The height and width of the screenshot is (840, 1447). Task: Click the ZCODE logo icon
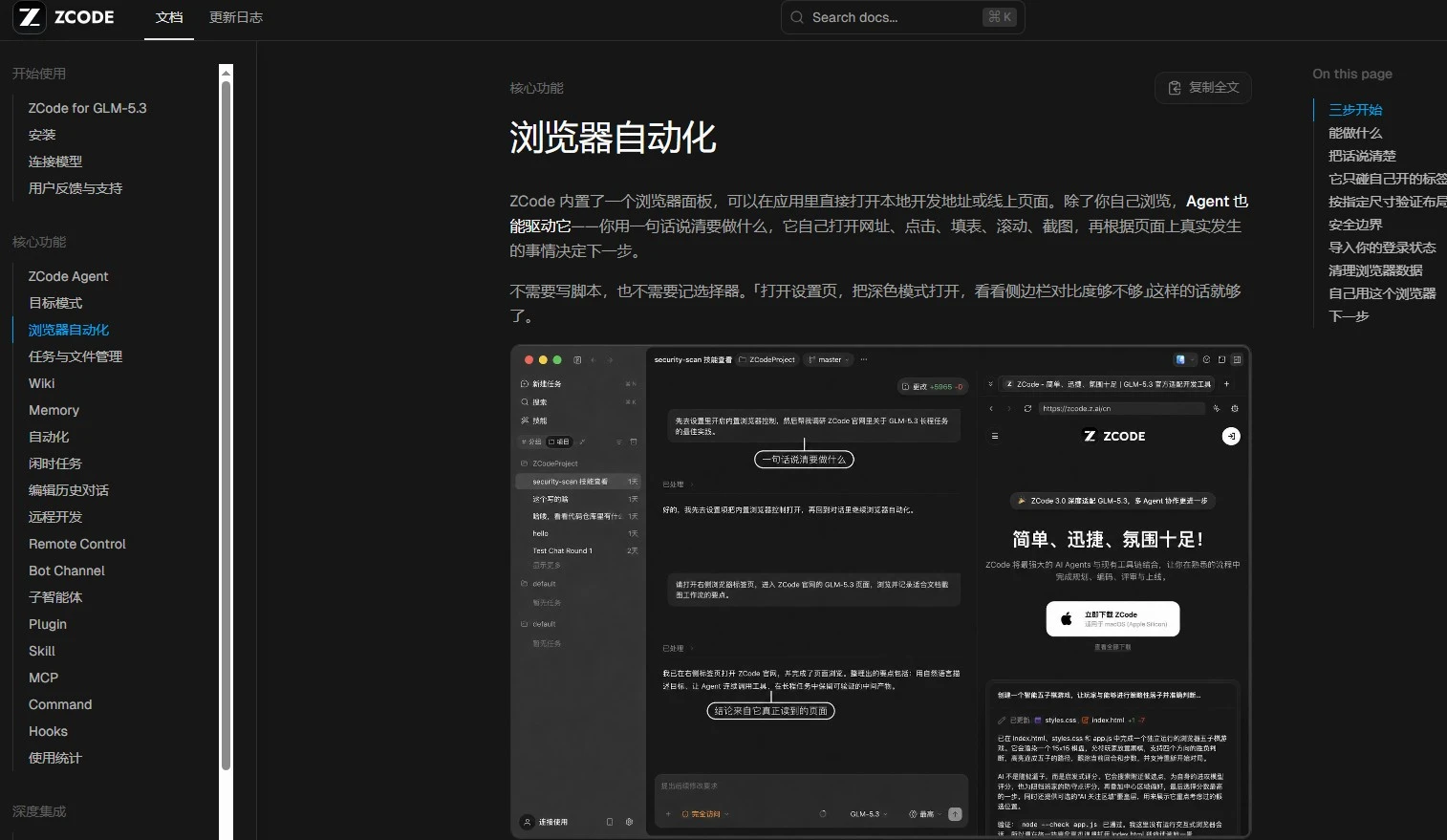30,17
